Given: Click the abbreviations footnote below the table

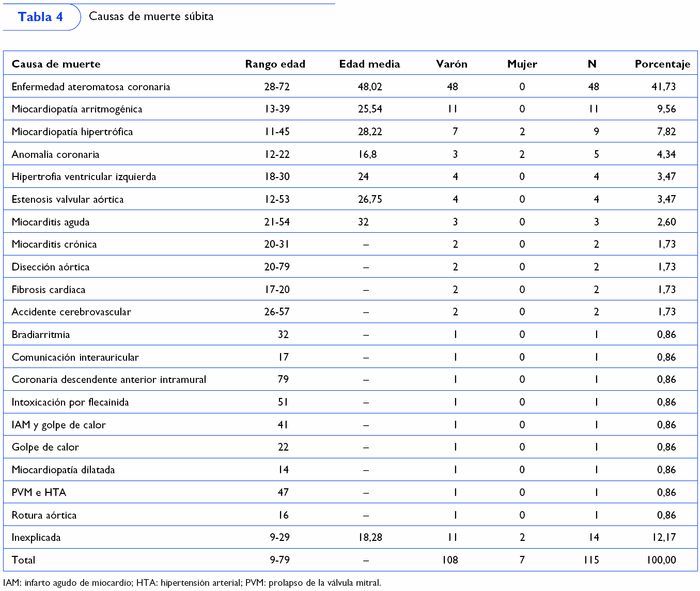Looking at the screenshot, I should coord(191,582).
